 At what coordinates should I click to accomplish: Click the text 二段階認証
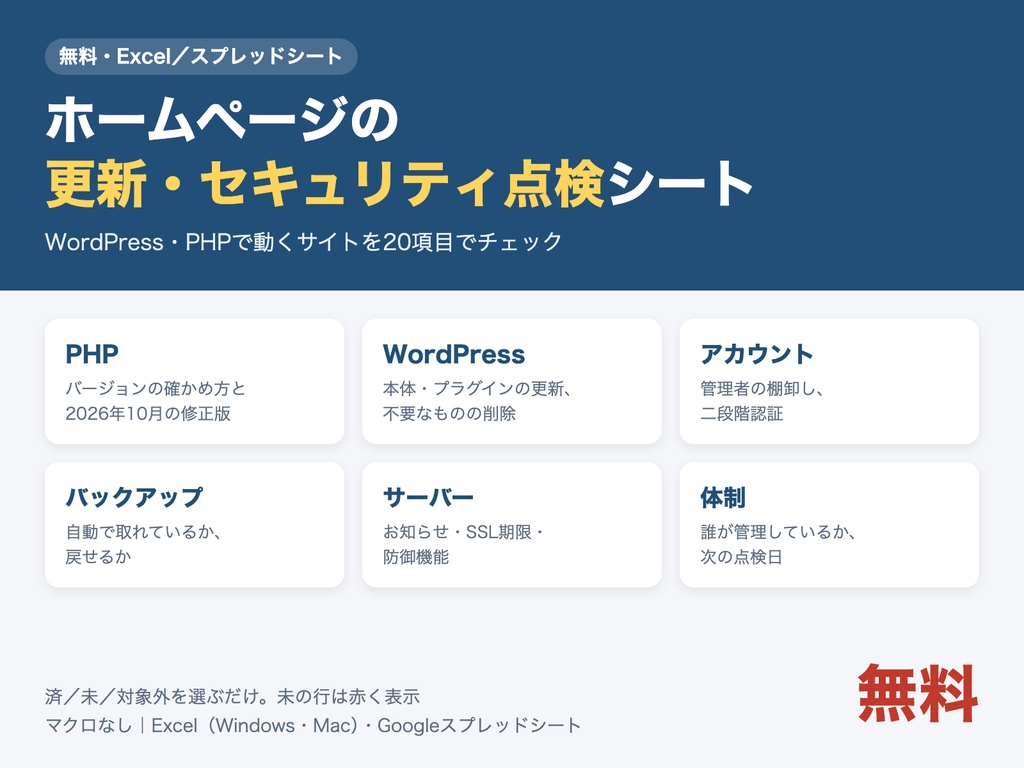(742, 413)
